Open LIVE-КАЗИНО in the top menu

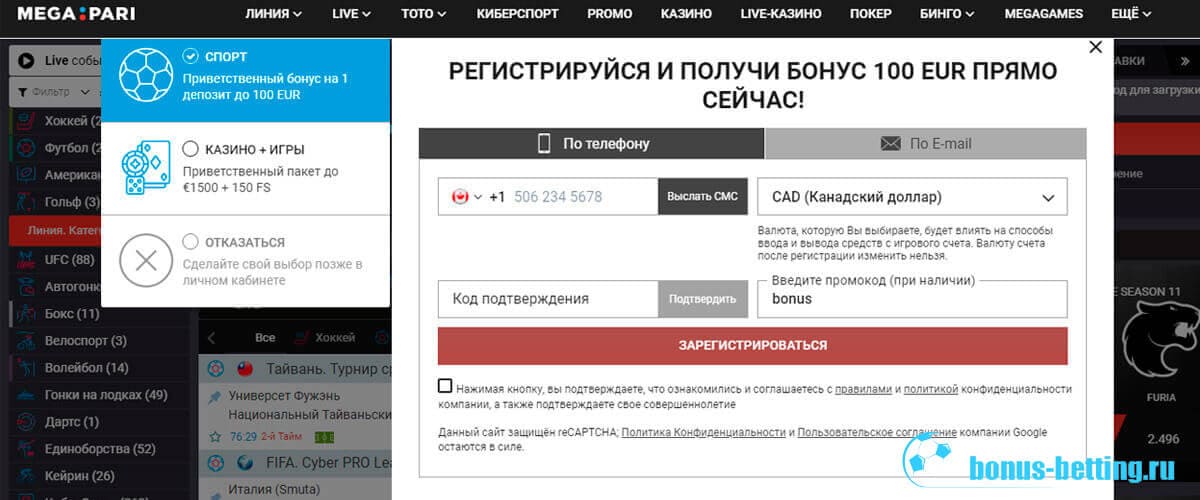coord(781,14)
